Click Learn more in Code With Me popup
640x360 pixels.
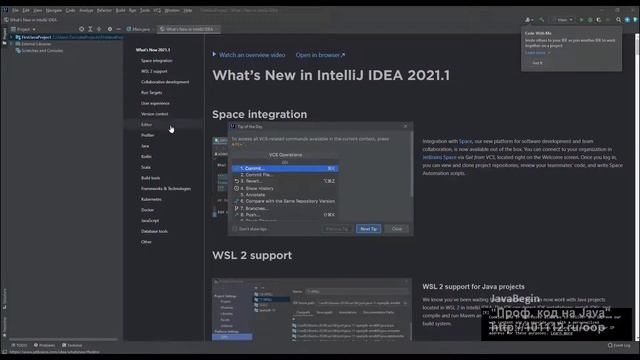click(537, 53)
